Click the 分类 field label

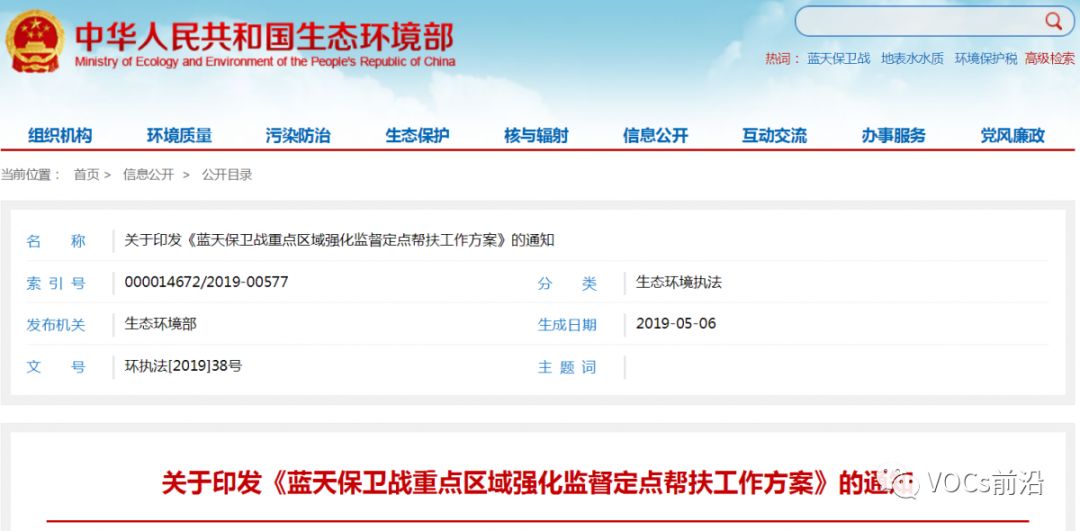point(567,284)
